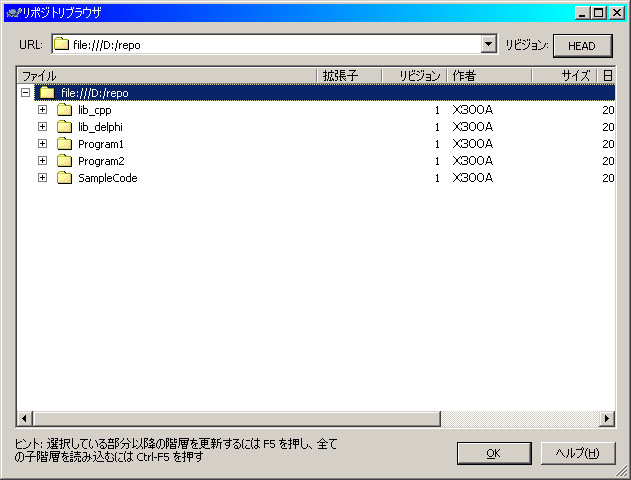Expand the lib_delphi tree node
This screenshot has width=631, height=480.
[42, 127]
